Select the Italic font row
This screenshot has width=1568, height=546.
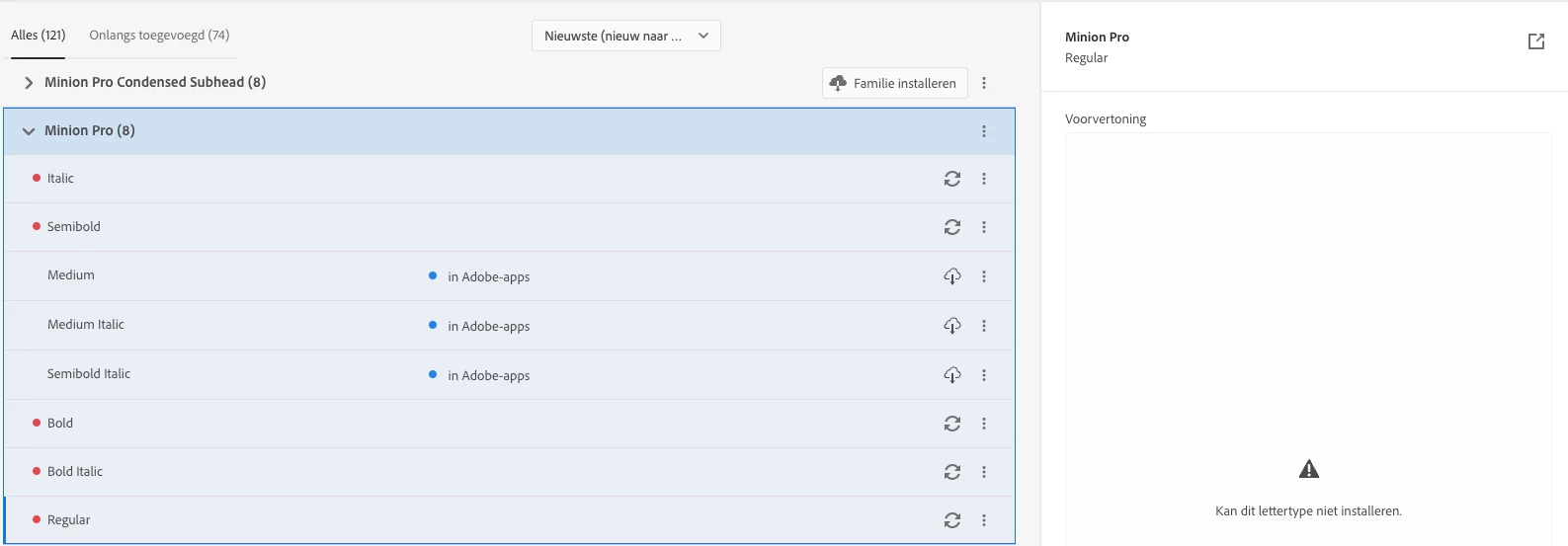510,179
